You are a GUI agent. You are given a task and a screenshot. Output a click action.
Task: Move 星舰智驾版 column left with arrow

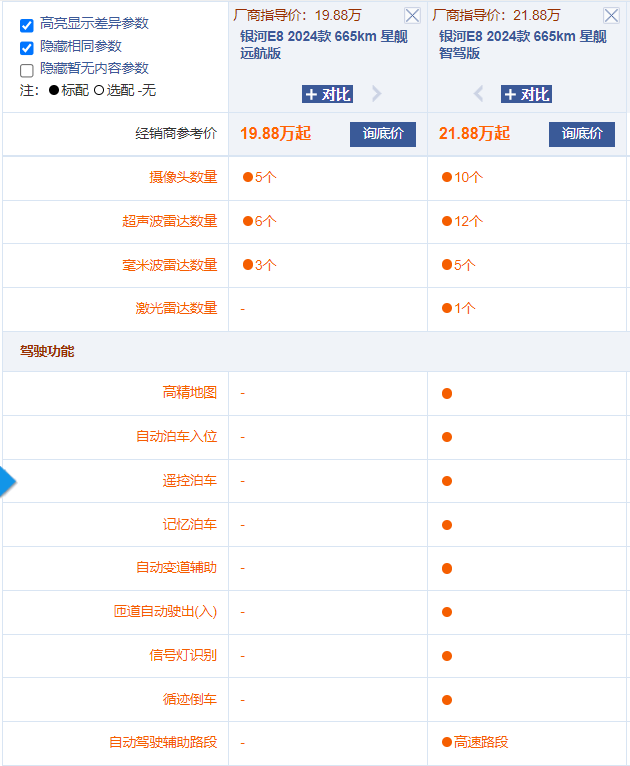(x=479, y=93)
